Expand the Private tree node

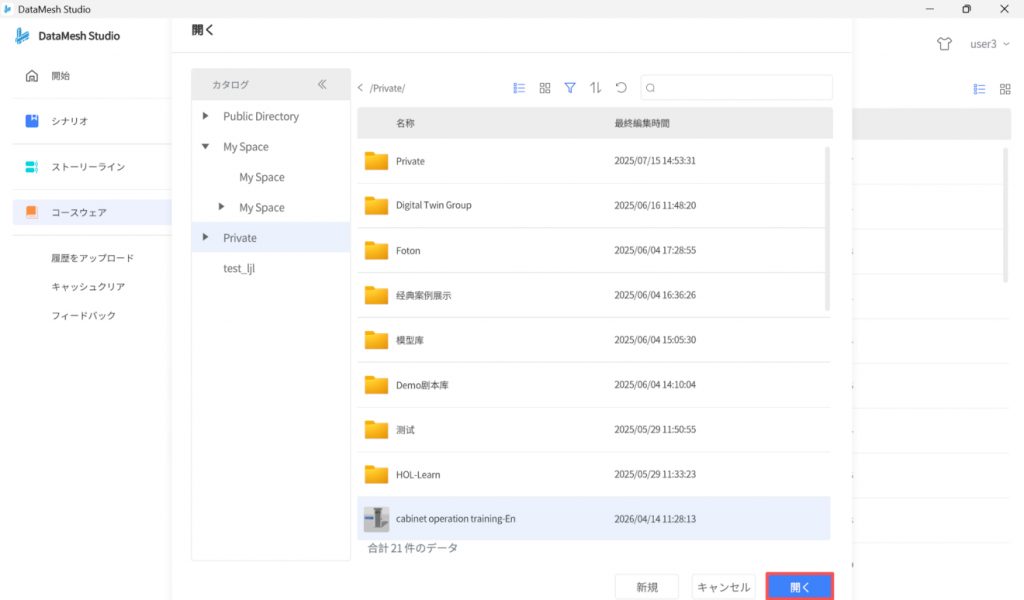point(206,238)
